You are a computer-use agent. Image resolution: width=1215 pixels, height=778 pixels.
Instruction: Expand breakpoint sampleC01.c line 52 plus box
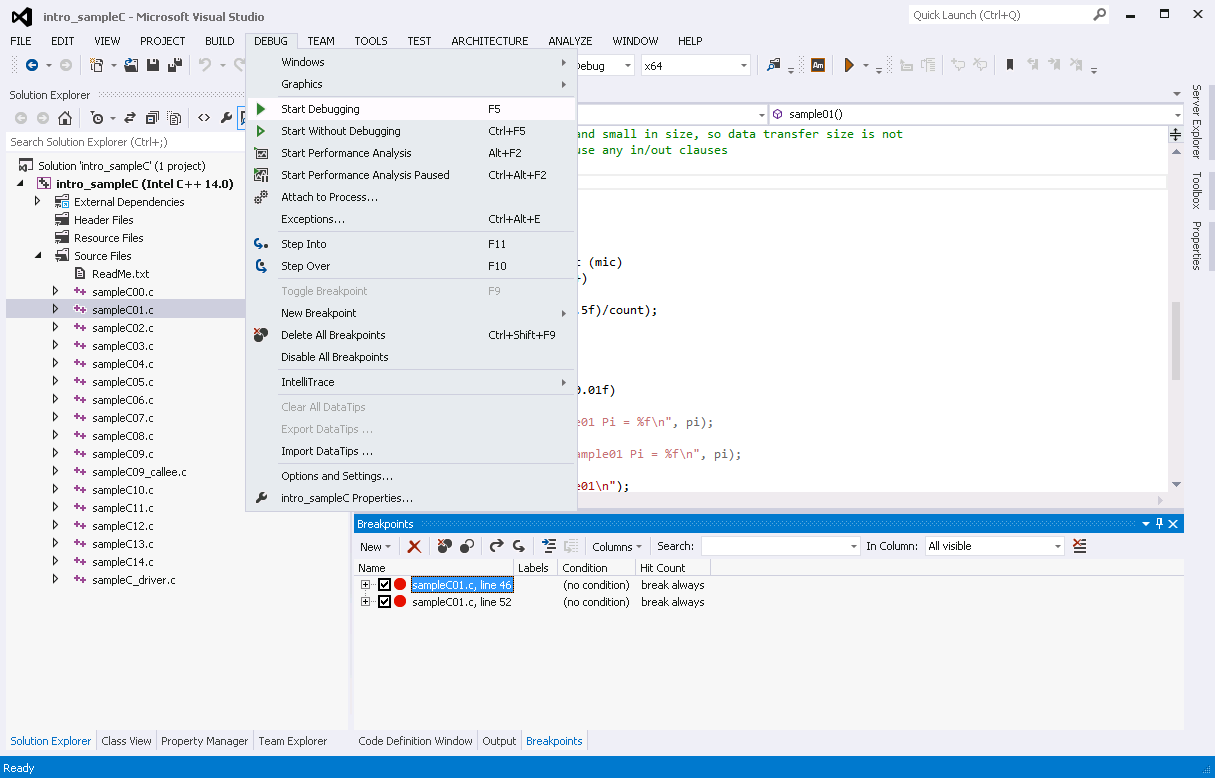coord(366,602)
